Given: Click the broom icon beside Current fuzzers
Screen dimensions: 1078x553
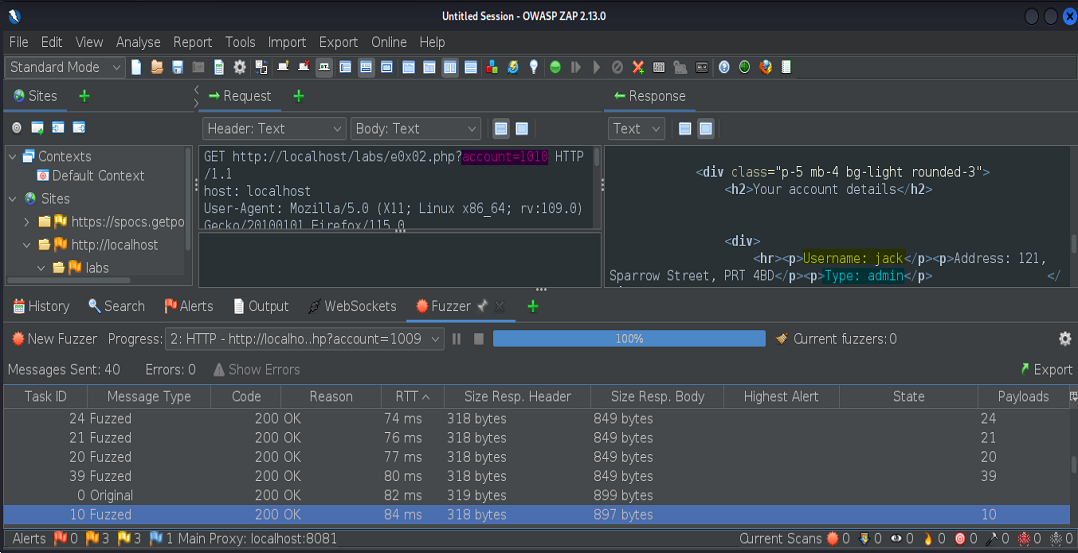Looking at the screenshot, I should [782, 338].
